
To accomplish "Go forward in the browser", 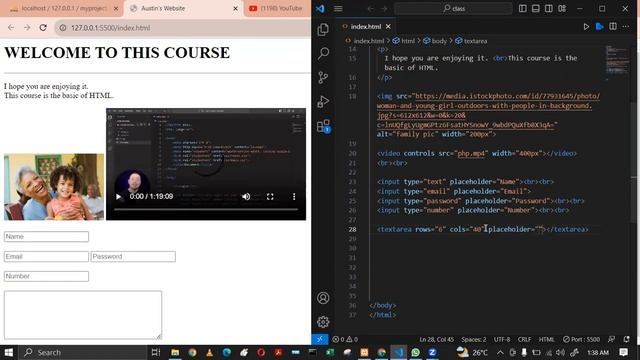I will (x=27, y=28).
